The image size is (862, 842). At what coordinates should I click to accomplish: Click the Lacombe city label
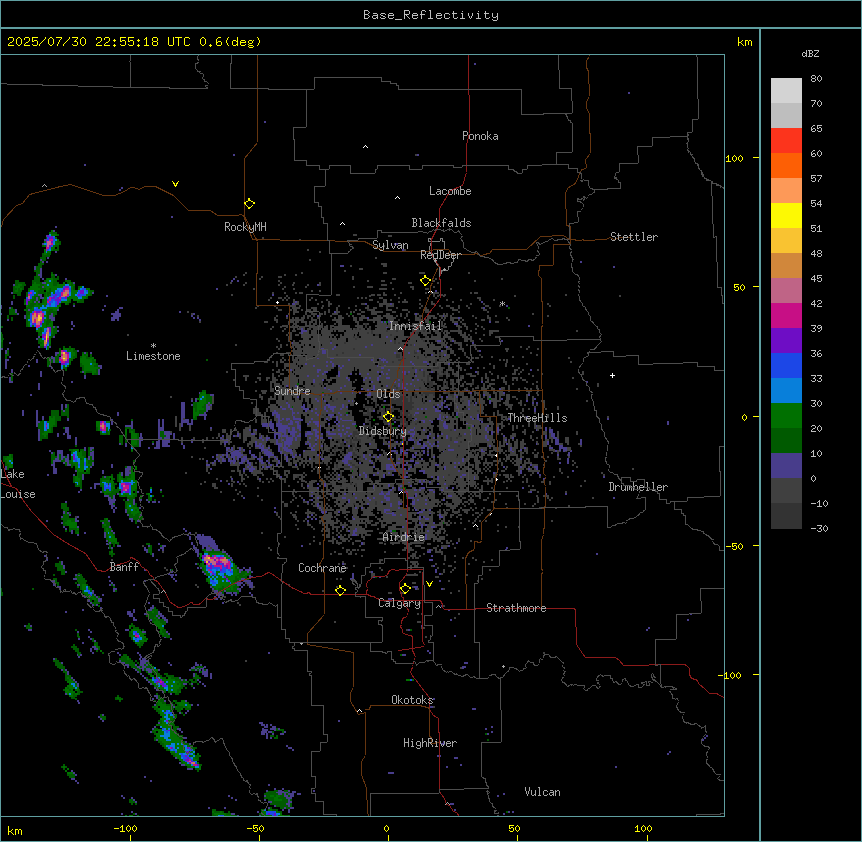click(450, 191)
